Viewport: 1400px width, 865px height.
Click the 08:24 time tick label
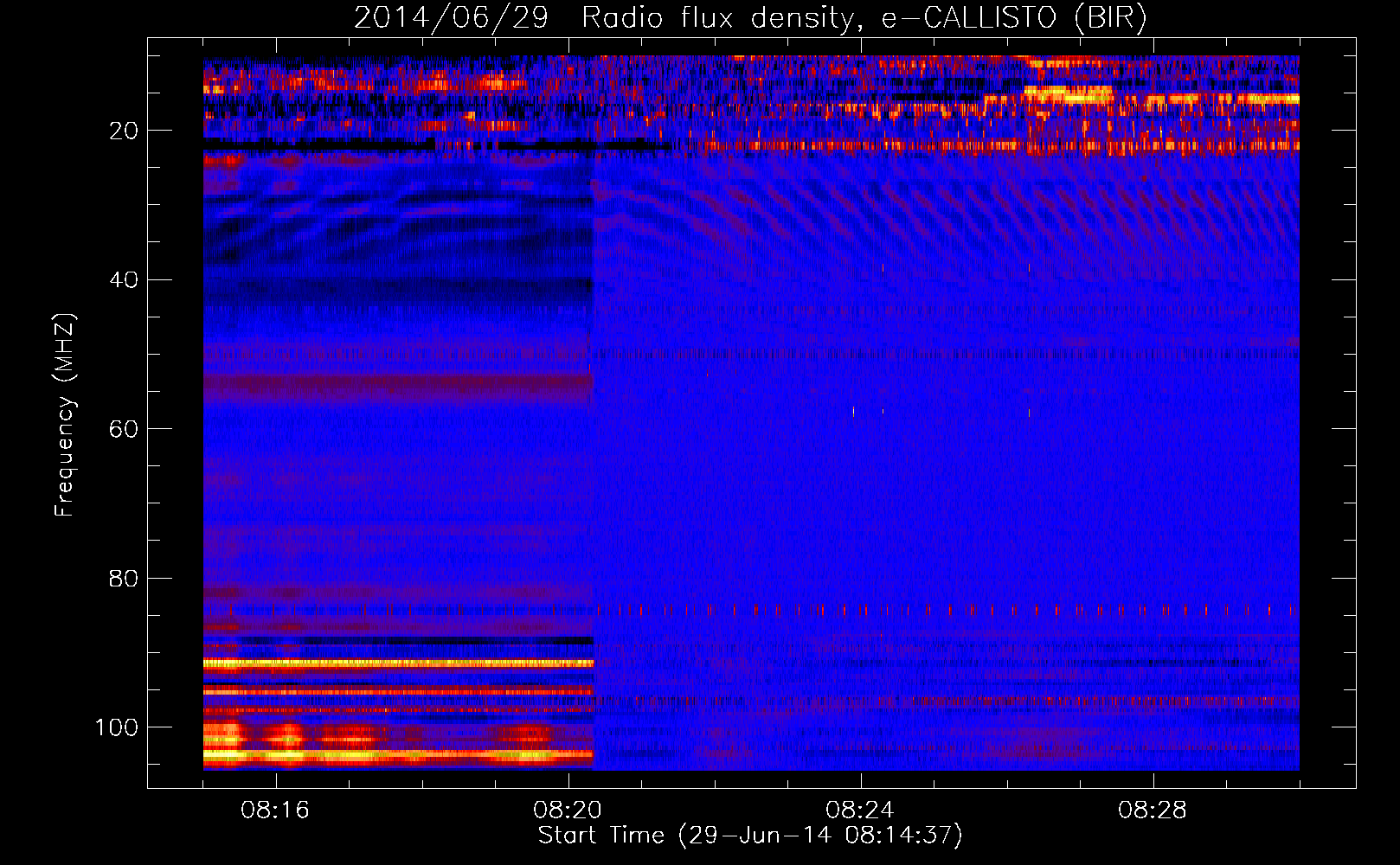click(860, 811)
